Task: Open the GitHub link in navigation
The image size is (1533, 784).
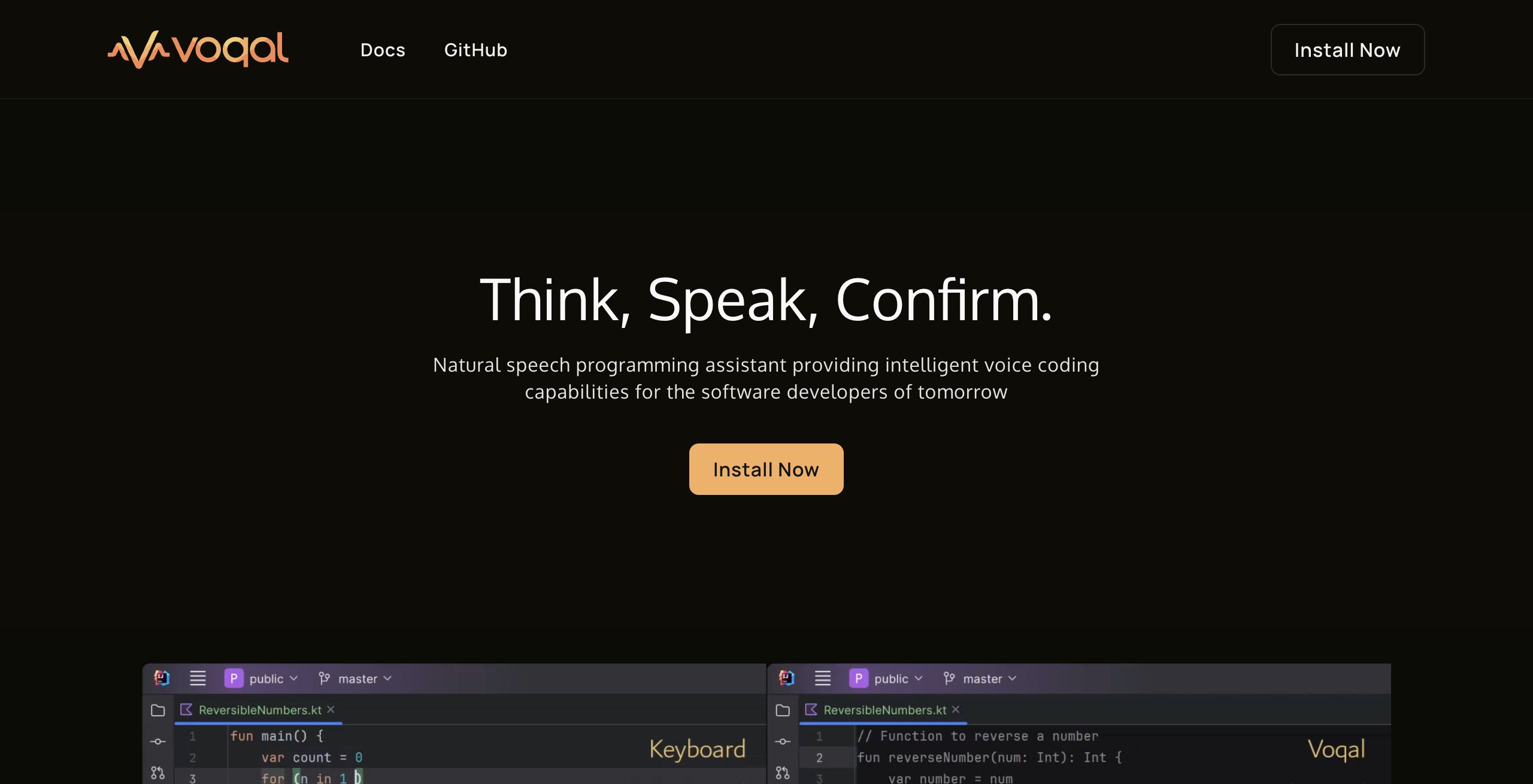Action: (x=475, y=50)
